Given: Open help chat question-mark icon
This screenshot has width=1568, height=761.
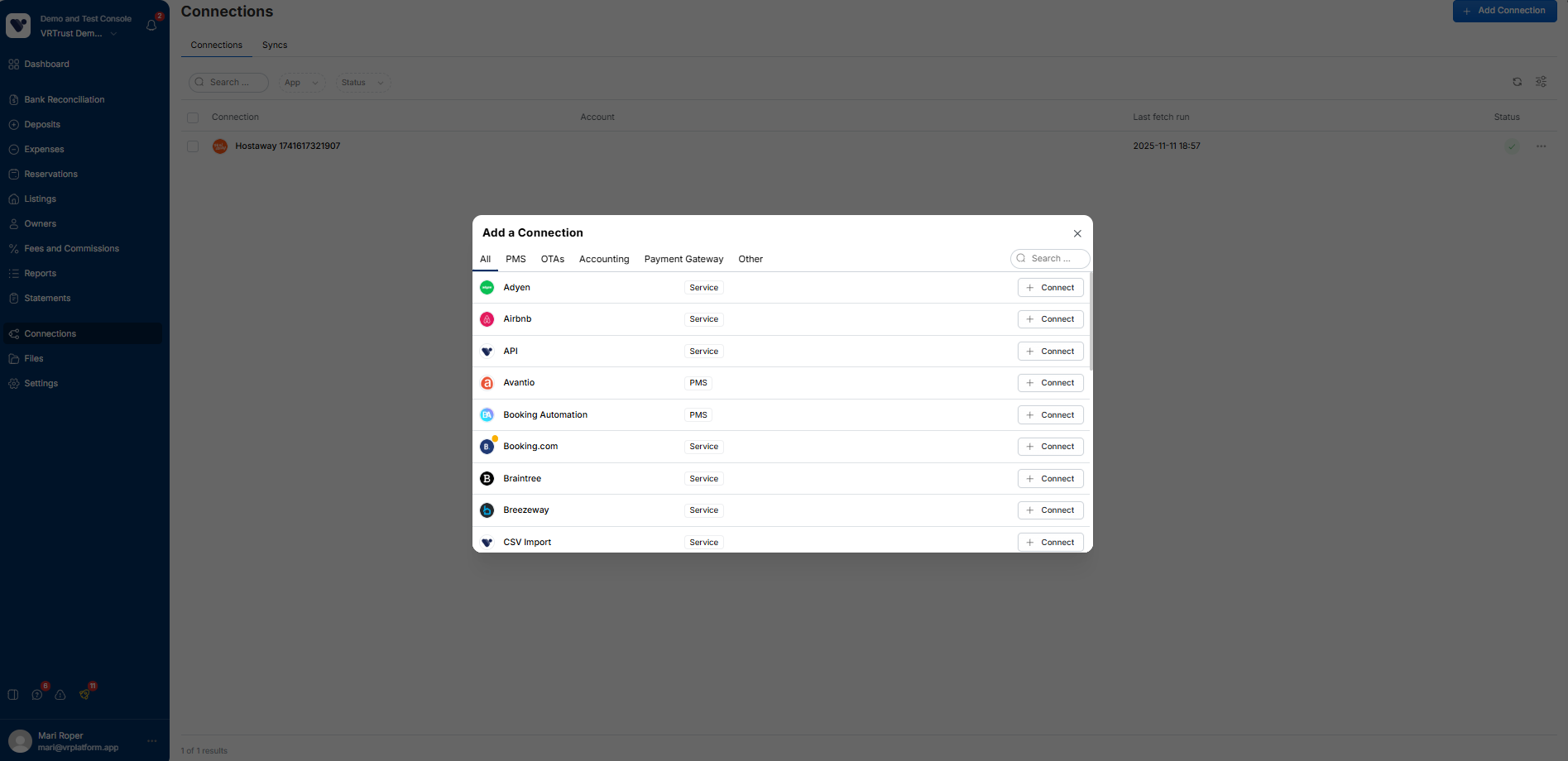Looking at the screenshot, I should pyautogui.click(x=37, y=695).
